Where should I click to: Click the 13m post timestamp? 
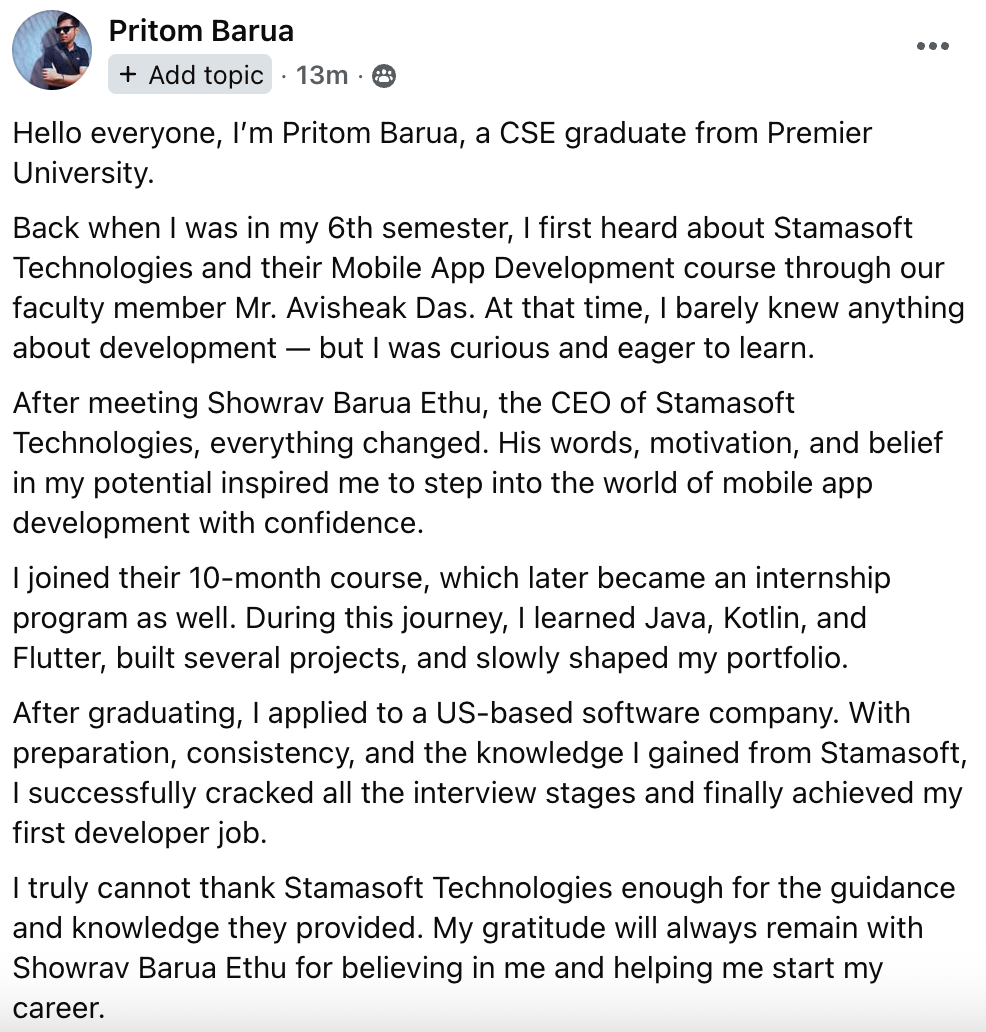tap(322, 75)
